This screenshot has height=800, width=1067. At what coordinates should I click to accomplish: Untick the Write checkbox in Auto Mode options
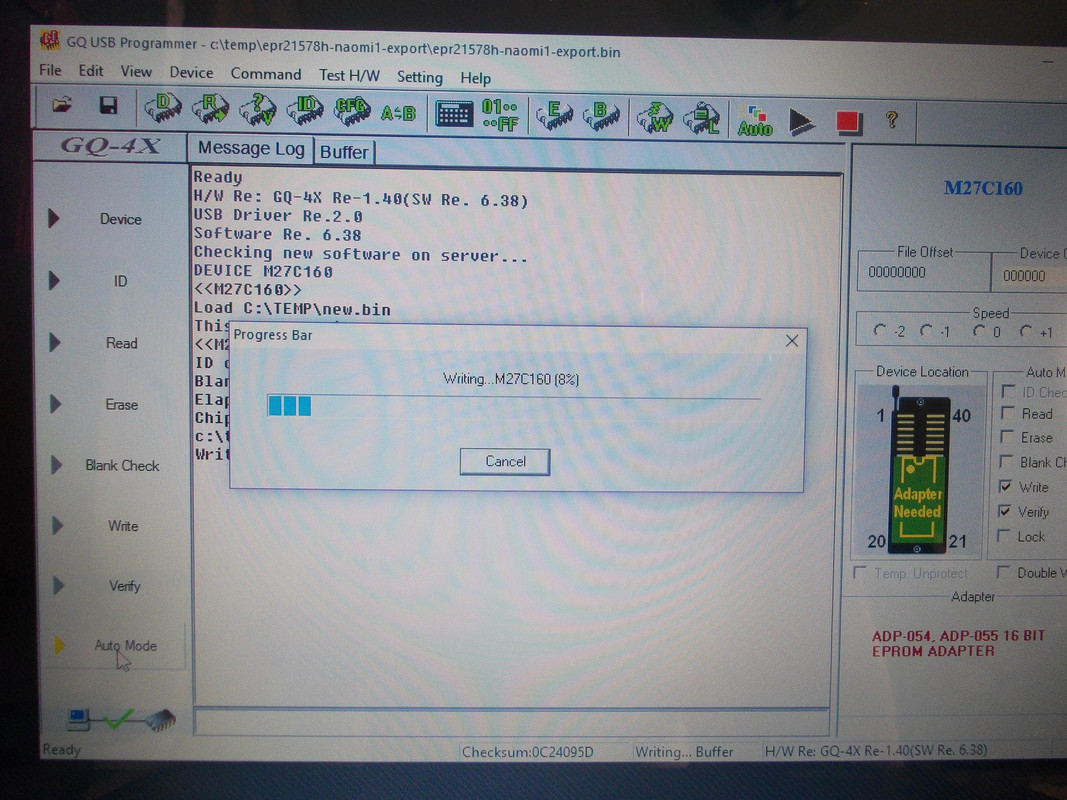(x=1005, y=486)
